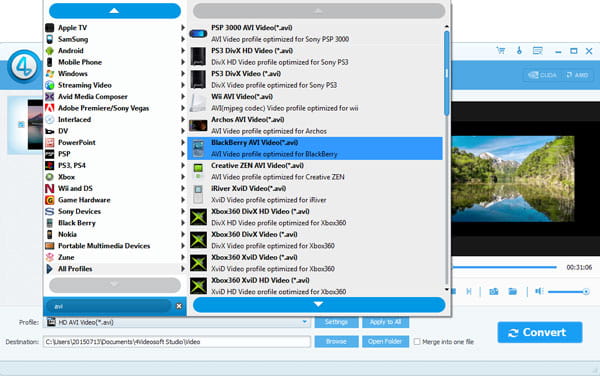The width and height of the screenshot is (600, 376).
Task: Choose the Streaming Video category
Action: (115, 85)
